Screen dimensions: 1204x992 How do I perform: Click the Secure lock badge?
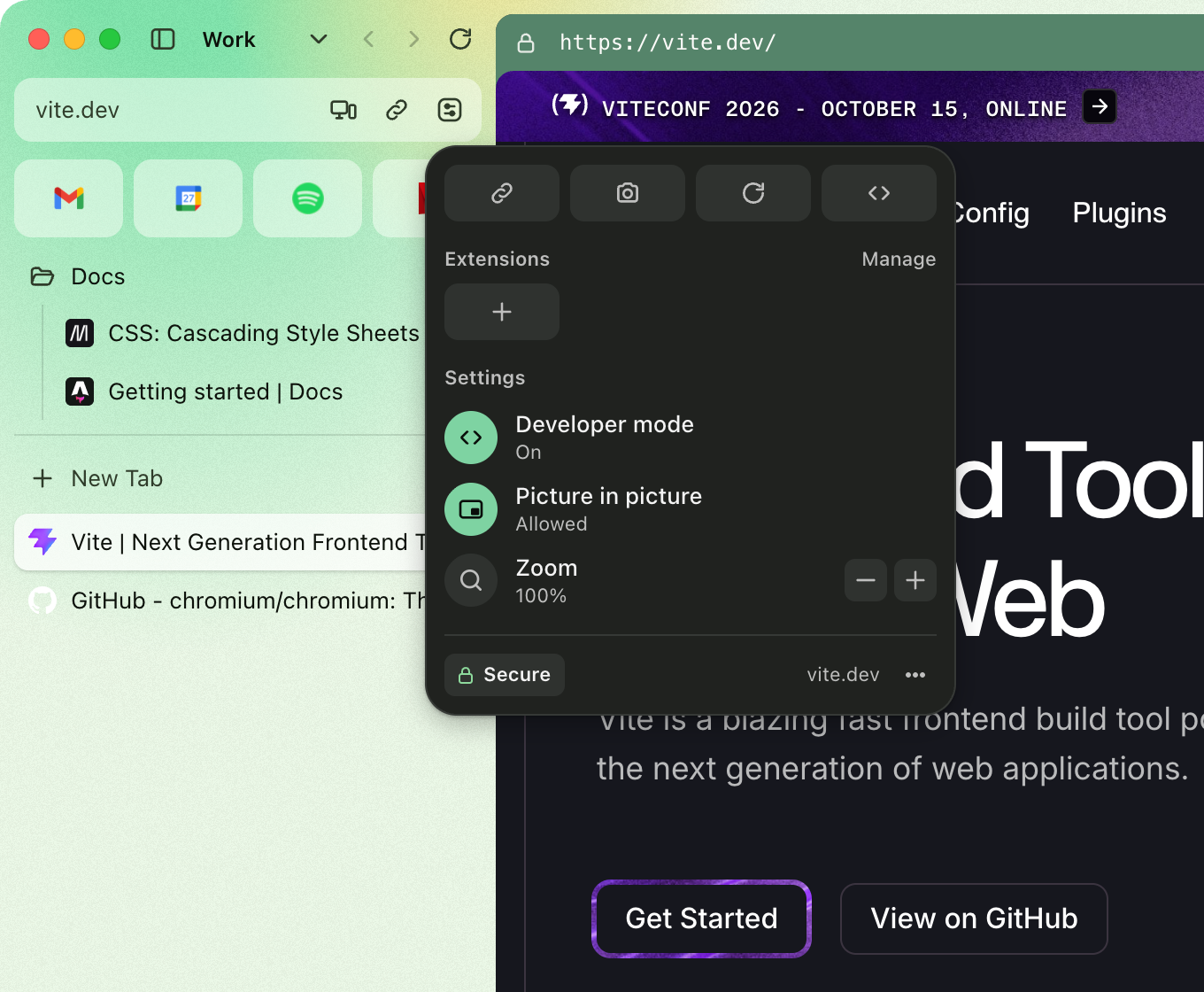pos(505,675)
